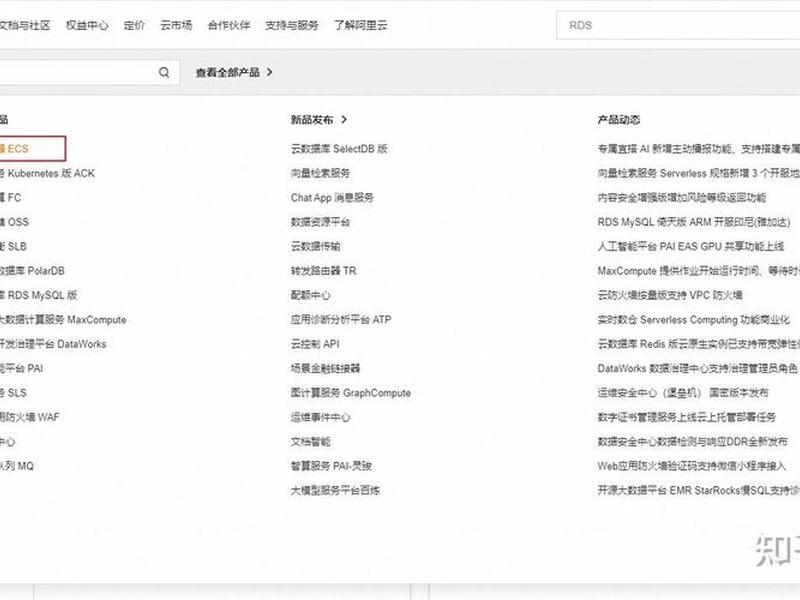Open 云数据库 SelectDB 版
Screen dimensions: 800x600
(339, 148)
